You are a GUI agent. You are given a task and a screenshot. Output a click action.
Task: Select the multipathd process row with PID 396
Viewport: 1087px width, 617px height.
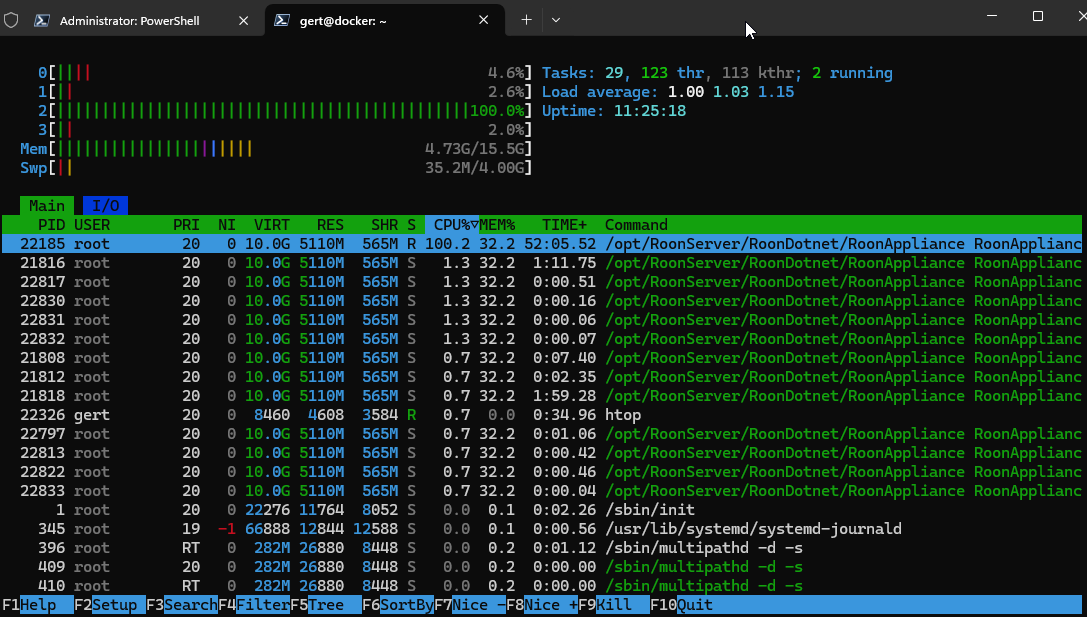click(x=541, y=548)
